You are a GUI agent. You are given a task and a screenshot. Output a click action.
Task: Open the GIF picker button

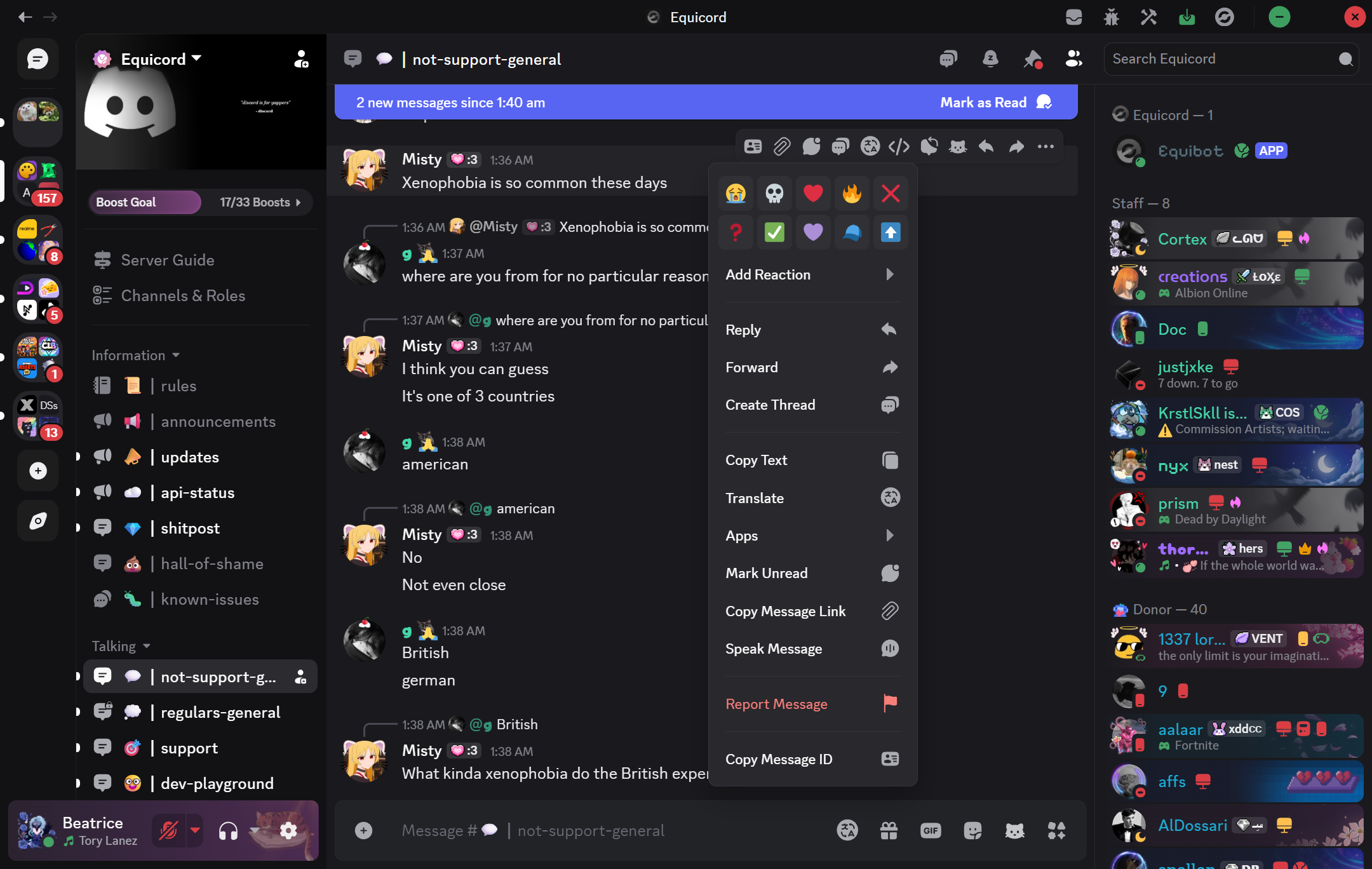point(931,830)
